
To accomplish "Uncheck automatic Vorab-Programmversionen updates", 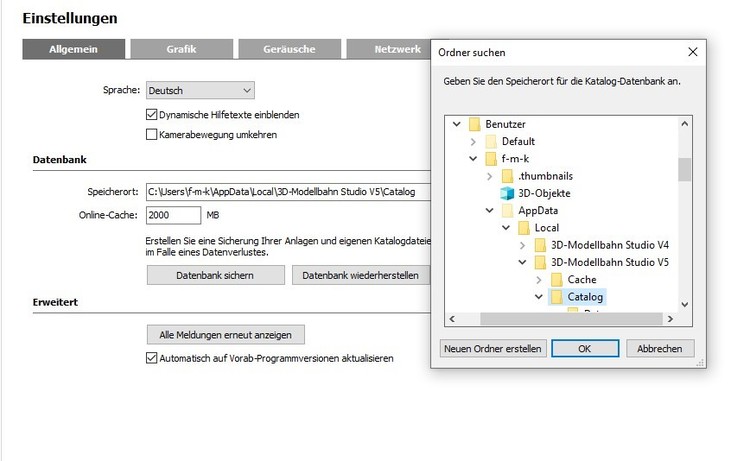I will click(x=152, y=358).
